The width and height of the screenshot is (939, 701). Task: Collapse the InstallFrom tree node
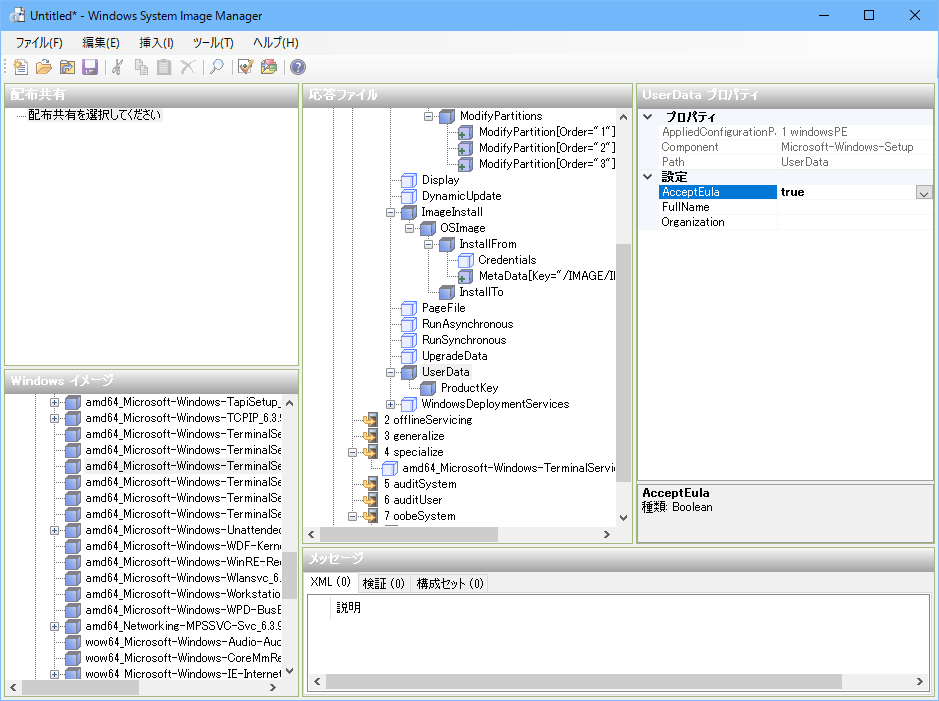pos(428,244)
